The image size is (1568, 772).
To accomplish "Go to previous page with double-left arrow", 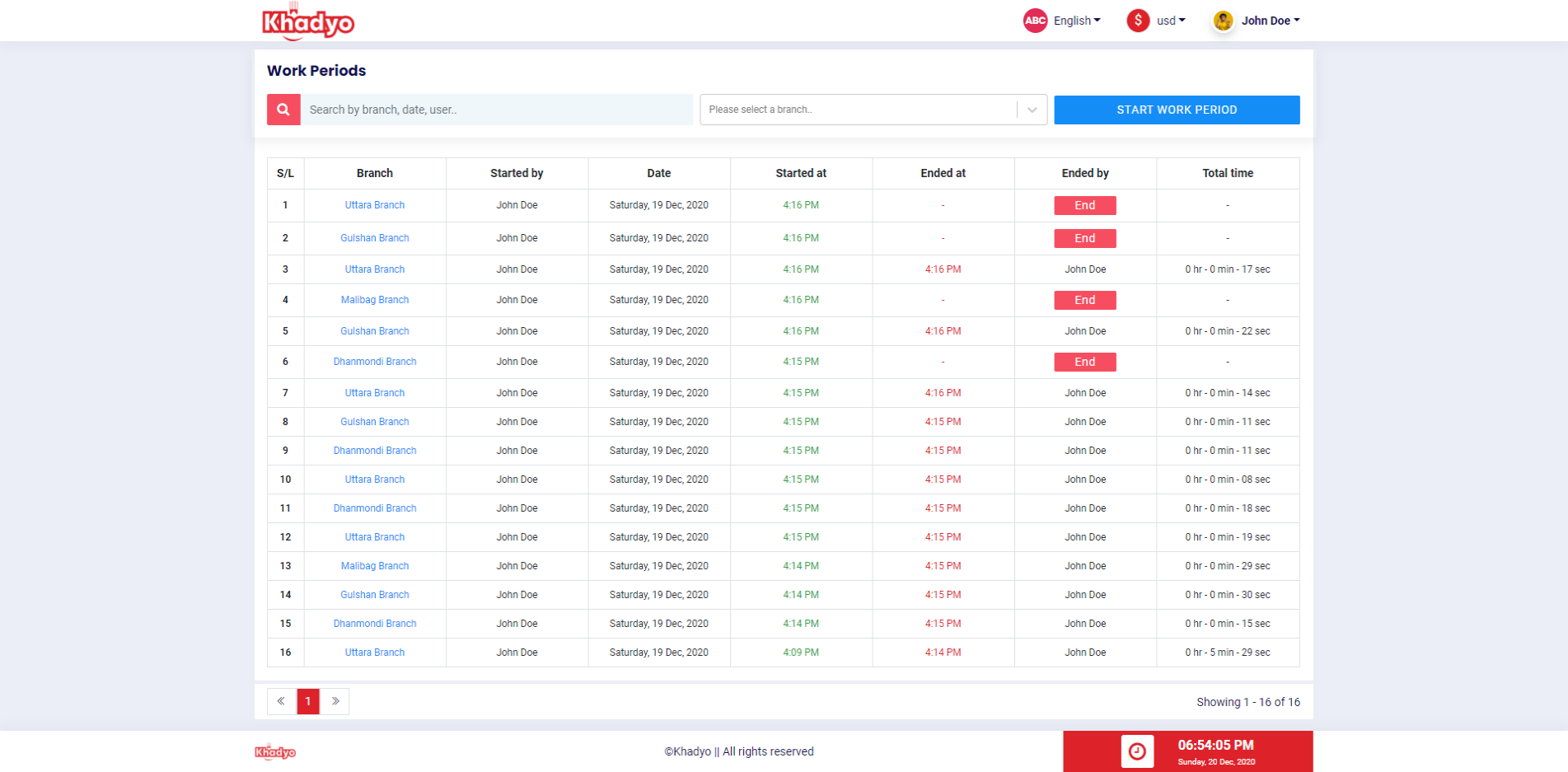I will [x=282, y=701].
